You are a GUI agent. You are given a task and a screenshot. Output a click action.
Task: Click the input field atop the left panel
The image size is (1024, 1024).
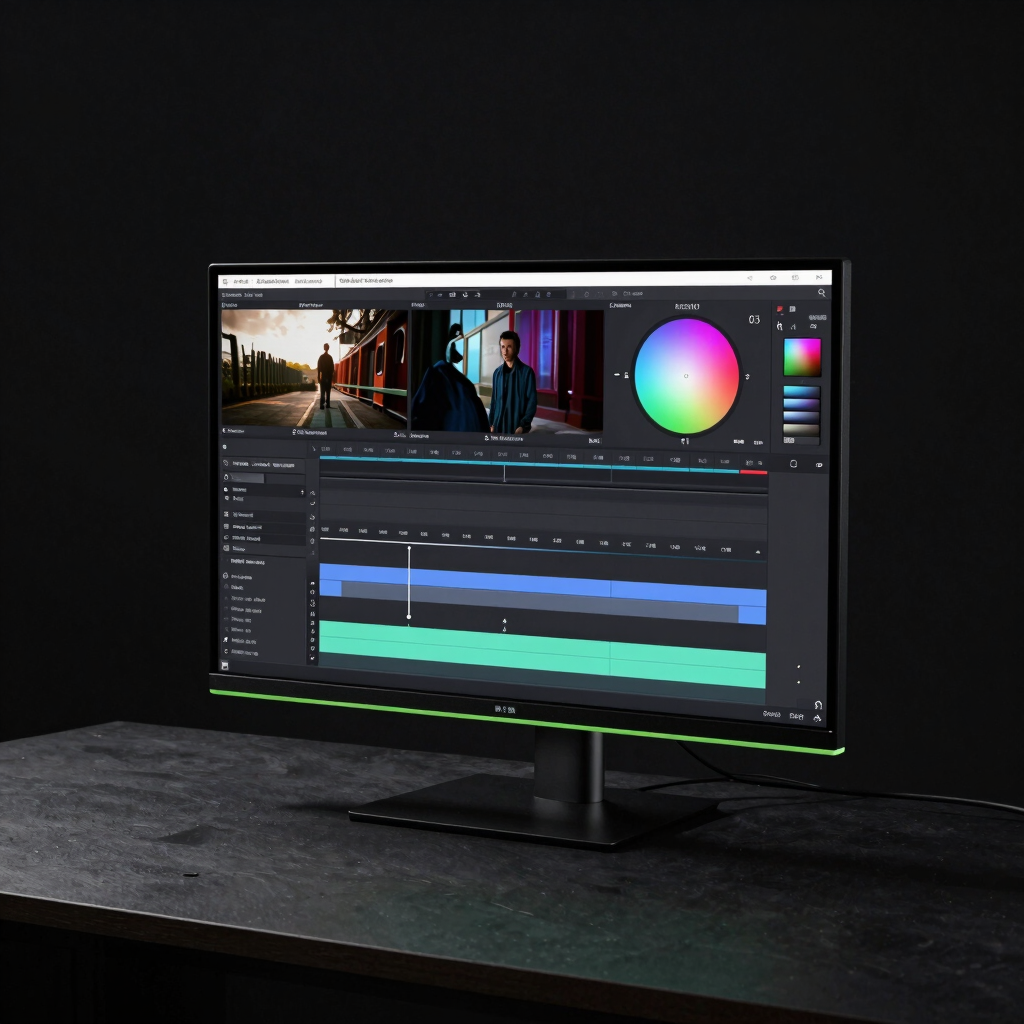[248, 477]
